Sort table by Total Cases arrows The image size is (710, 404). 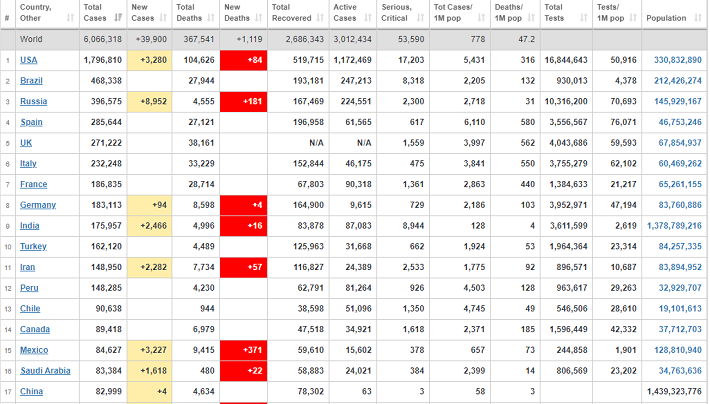pos(118,18)
